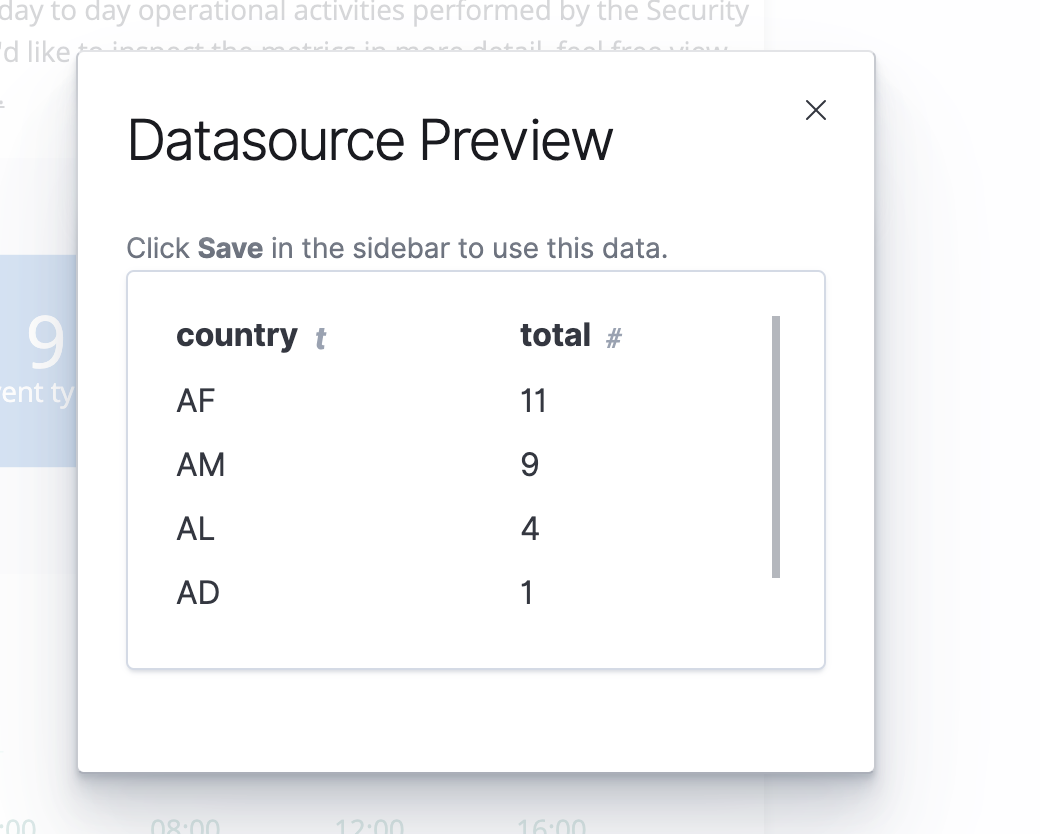Click the bold Save word in instructions
Screen dimensions: 1040x834
[x=230, y=248]
